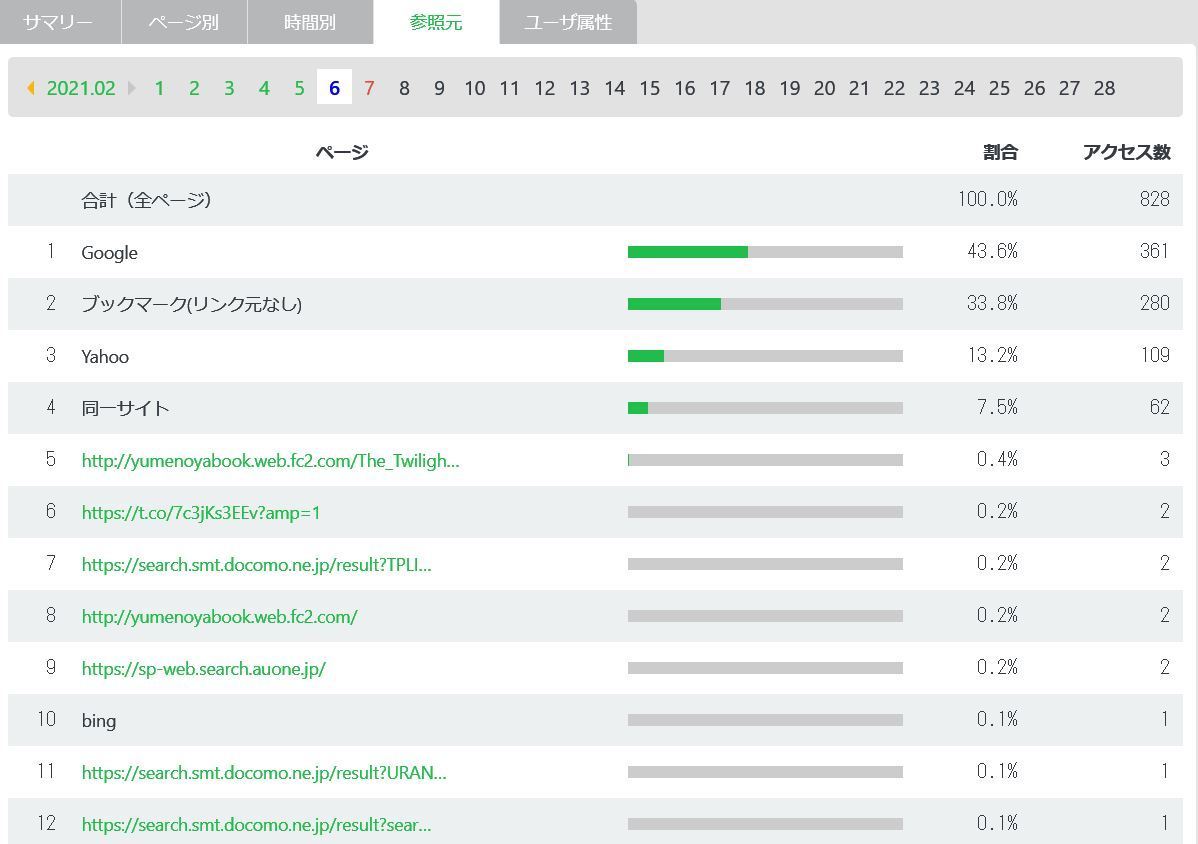
Task: Open the t.co/7c3jKs3EEv?amp=1 referrer link
Action: 200,513
